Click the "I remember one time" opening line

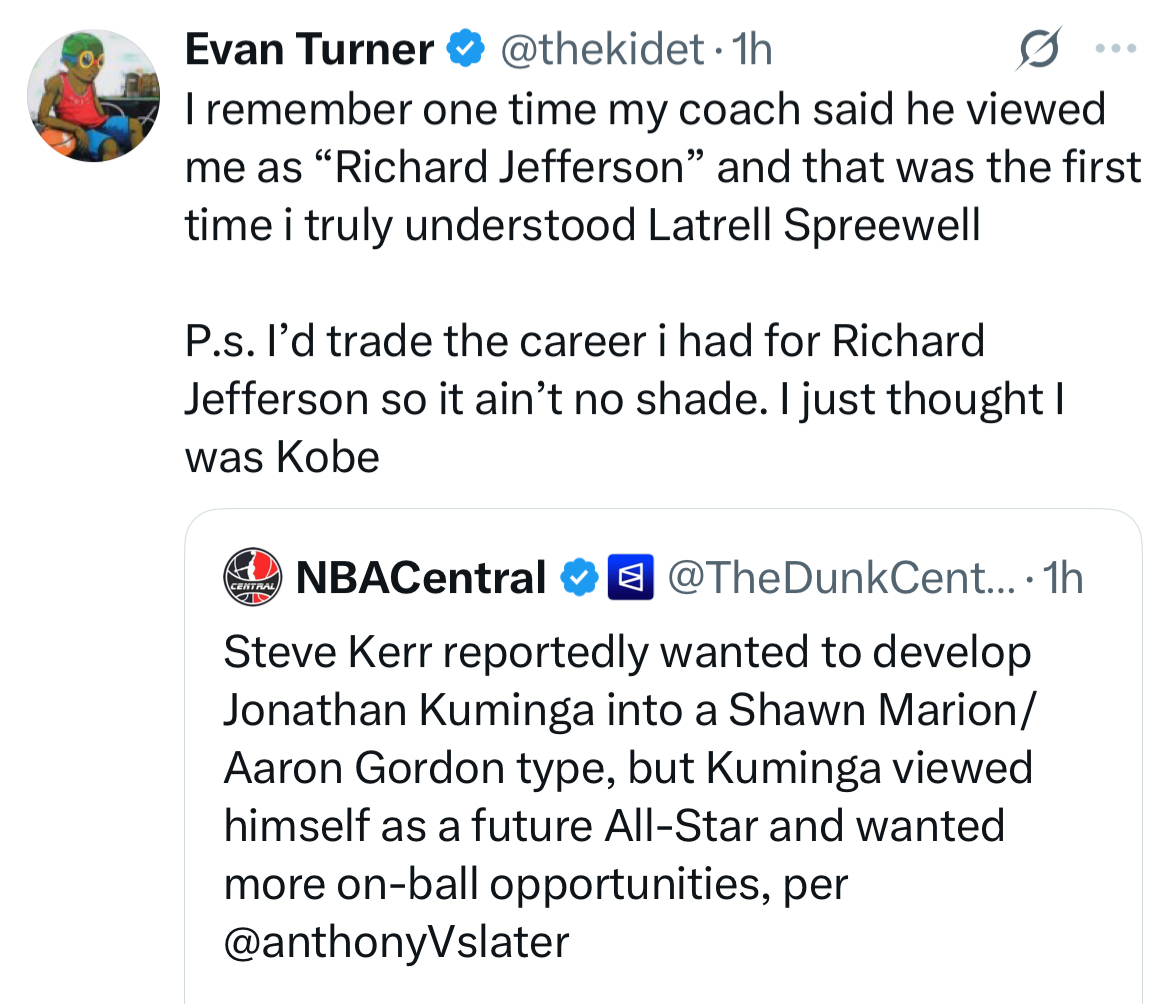(x=400, y=109)
